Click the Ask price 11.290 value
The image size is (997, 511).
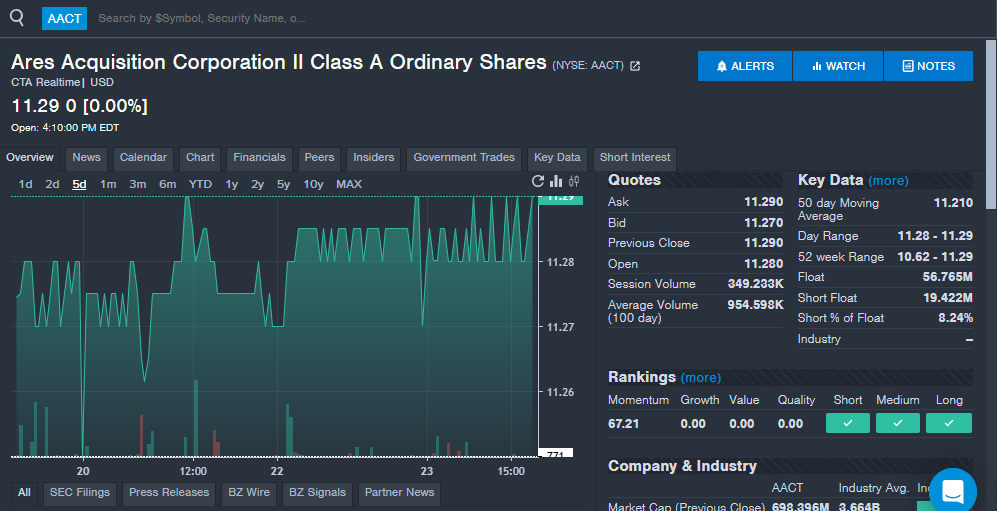(764, 202)
